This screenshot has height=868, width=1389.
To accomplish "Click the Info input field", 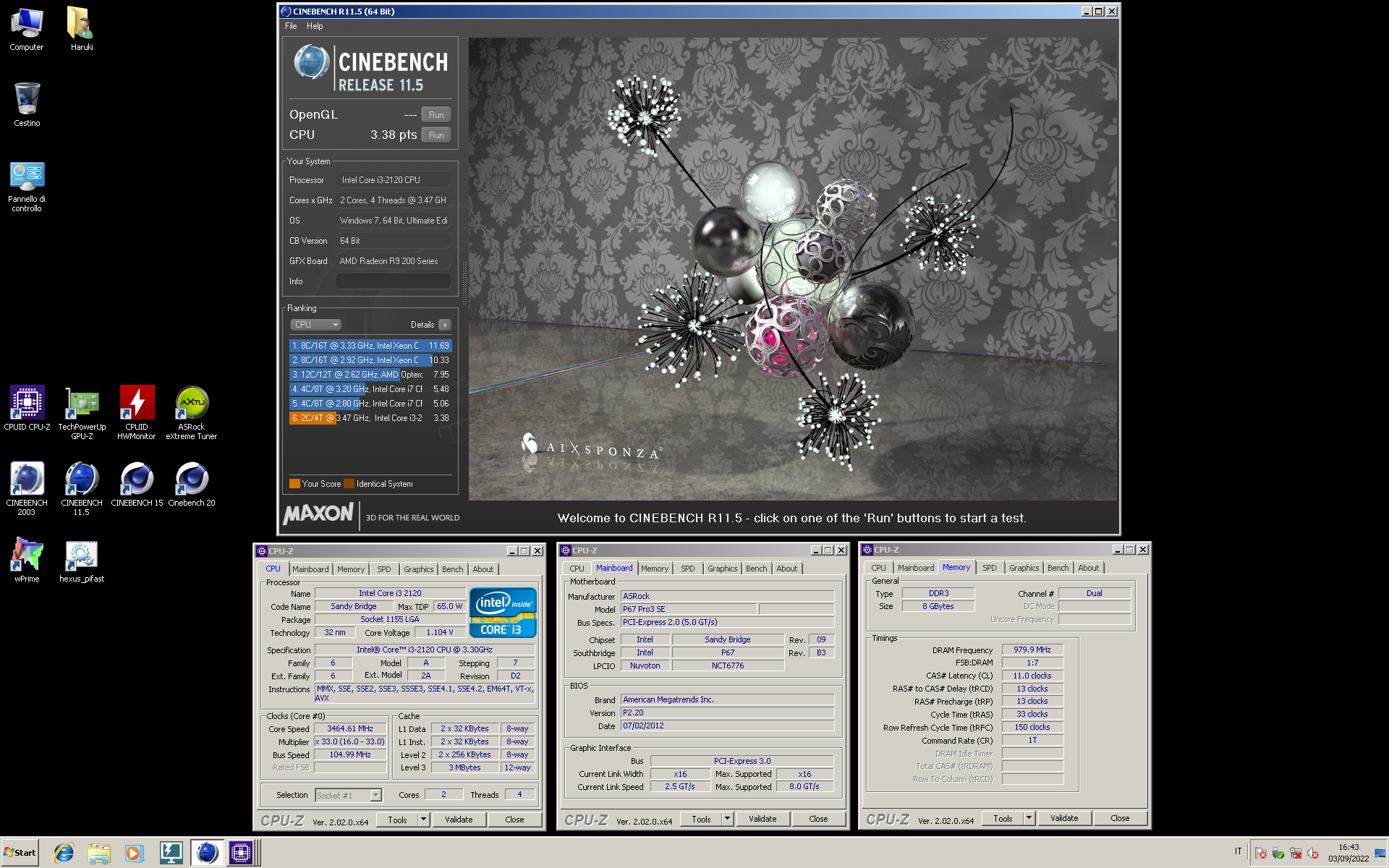I will [393, 281].
